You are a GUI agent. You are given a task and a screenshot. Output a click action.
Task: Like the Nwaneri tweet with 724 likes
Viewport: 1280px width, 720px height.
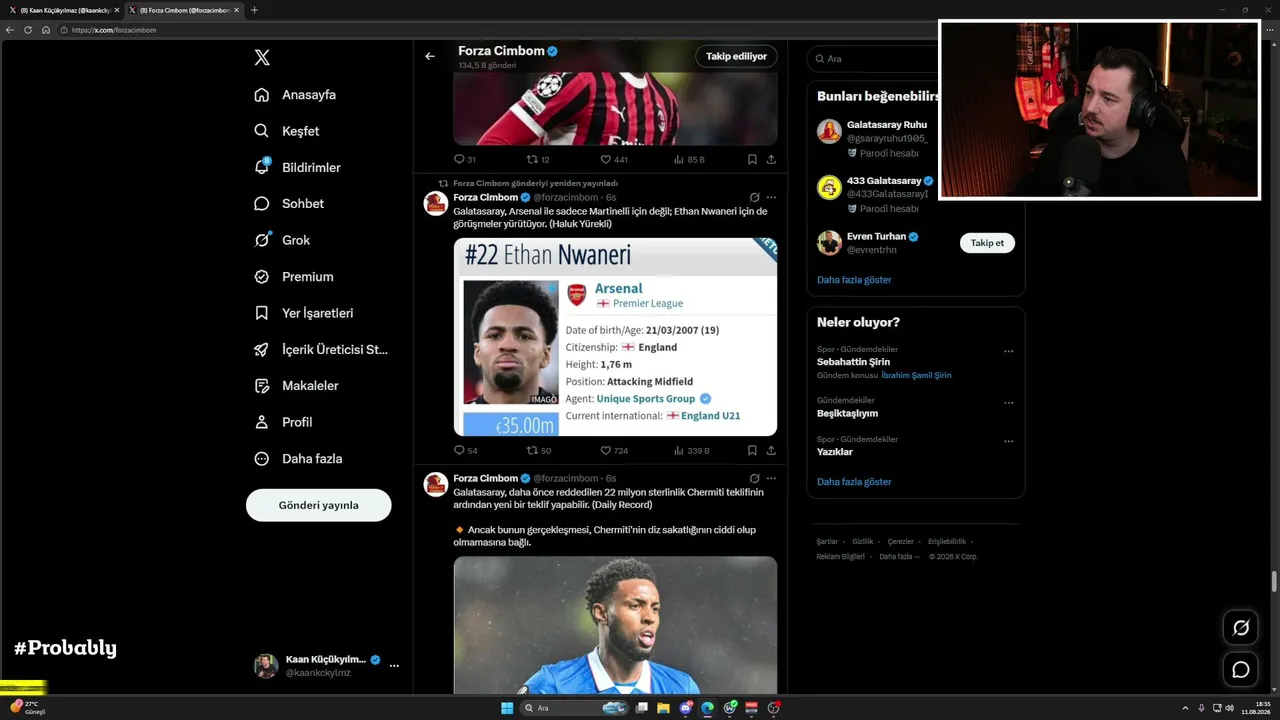click(x=614, y=451)
